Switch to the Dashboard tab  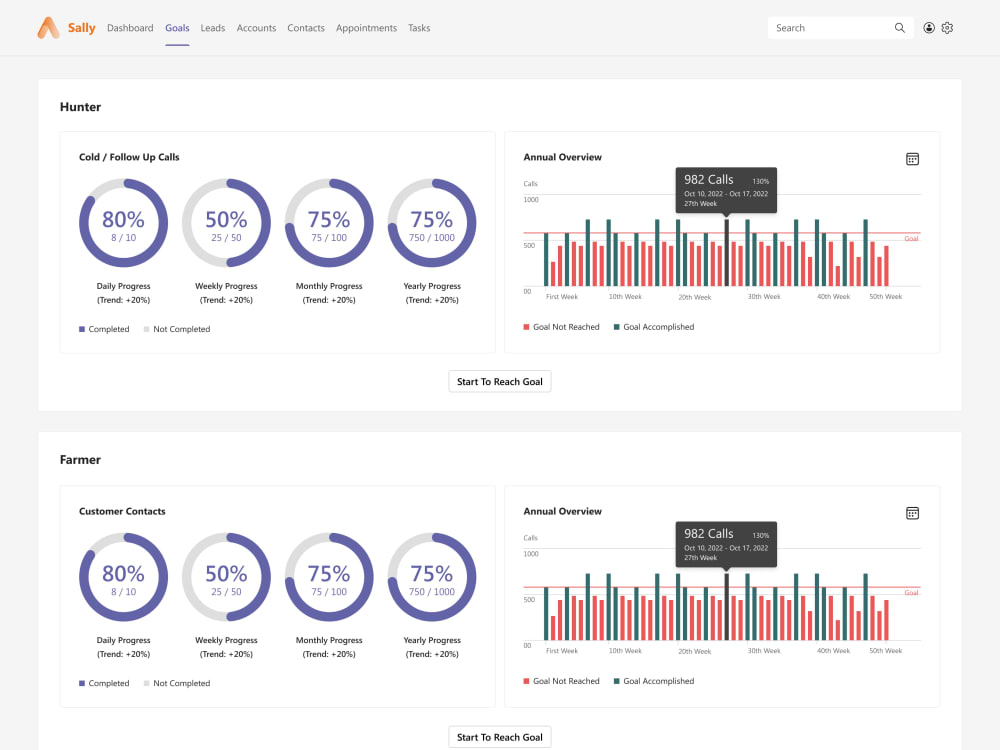tap(130, 27)
